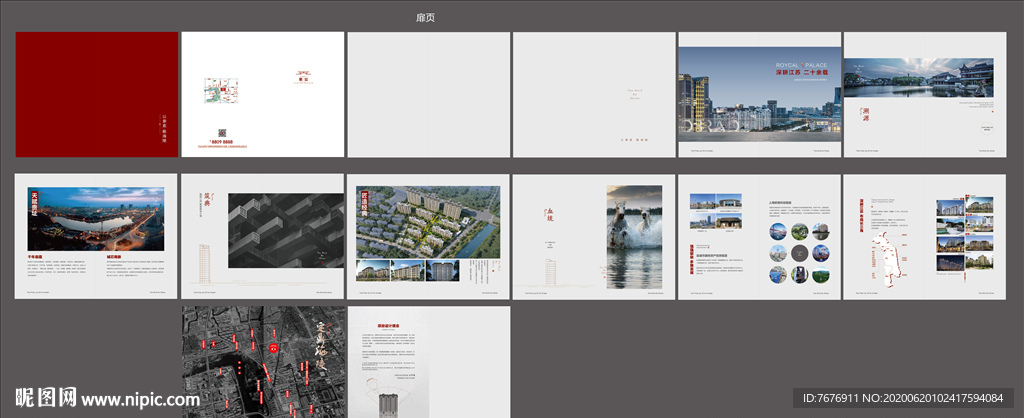Click the 扉页 title at the top
This screenshot has height=418, width=1024.
[x=425, y=18]
